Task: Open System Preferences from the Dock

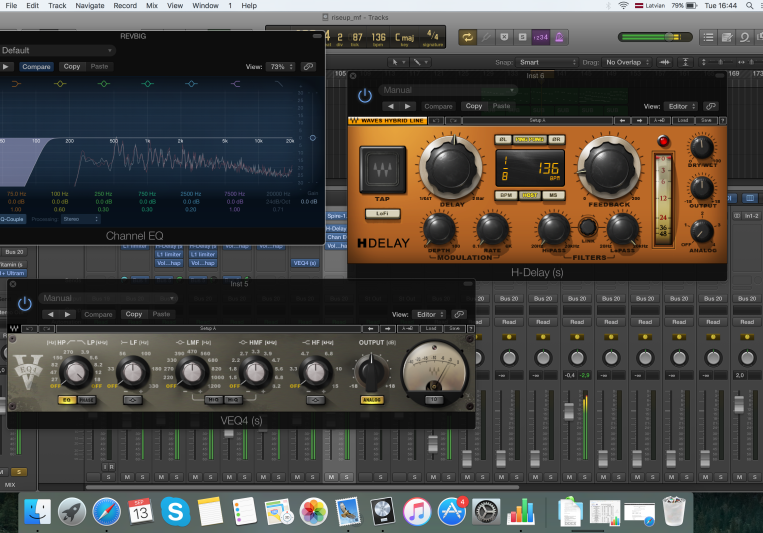Action: (486, 512)
